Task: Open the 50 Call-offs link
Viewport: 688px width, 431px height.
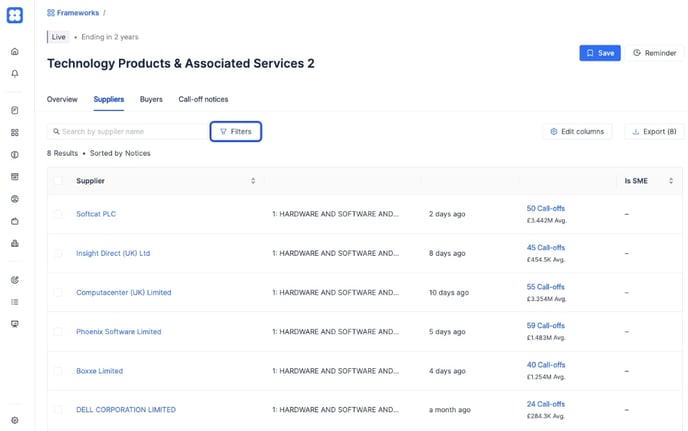Action: click(546, 208)
